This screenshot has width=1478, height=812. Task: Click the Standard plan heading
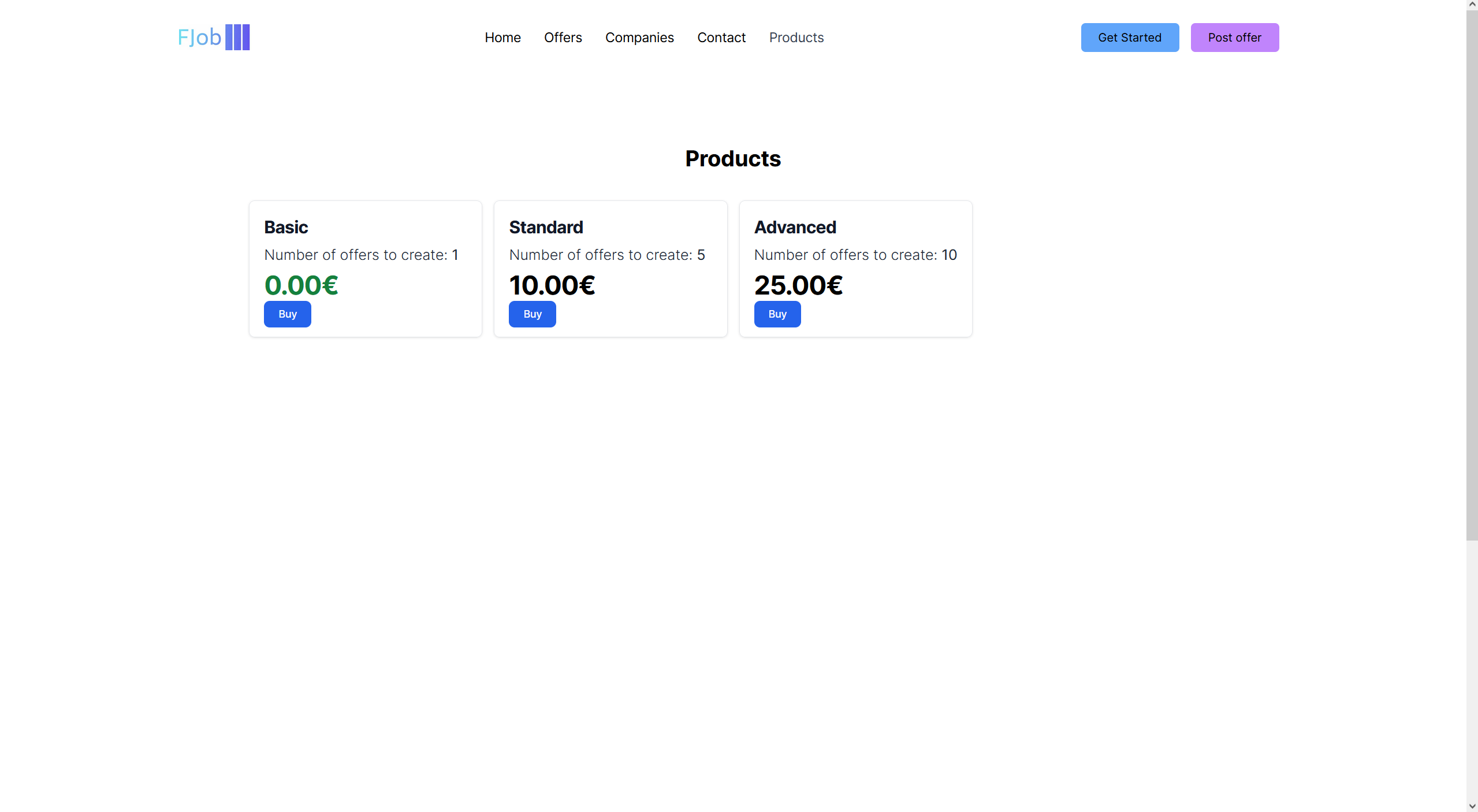point(546,228)
